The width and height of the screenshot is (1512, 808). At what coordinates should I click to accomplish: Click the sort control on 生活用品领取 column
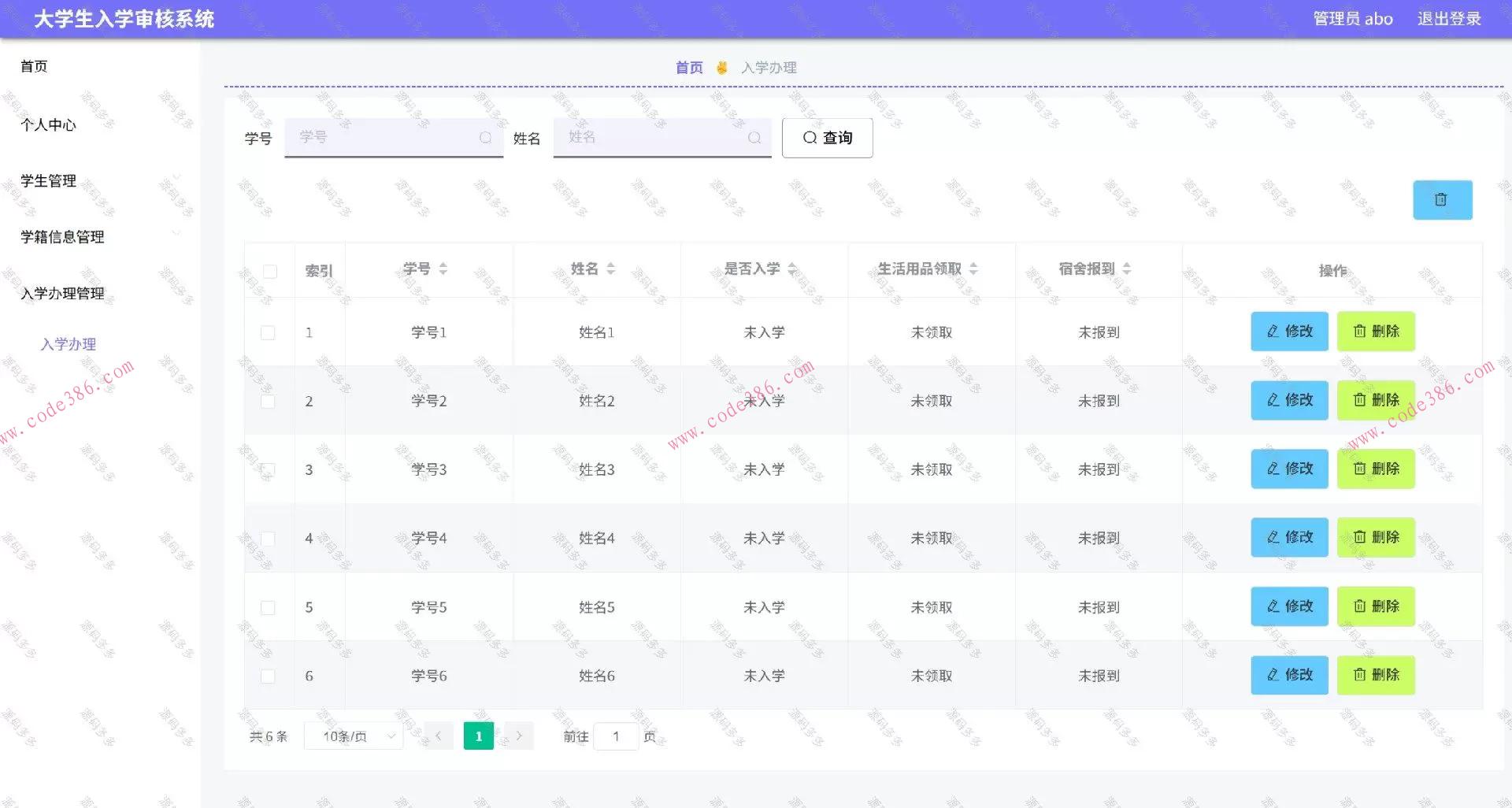tap(974, 269)
